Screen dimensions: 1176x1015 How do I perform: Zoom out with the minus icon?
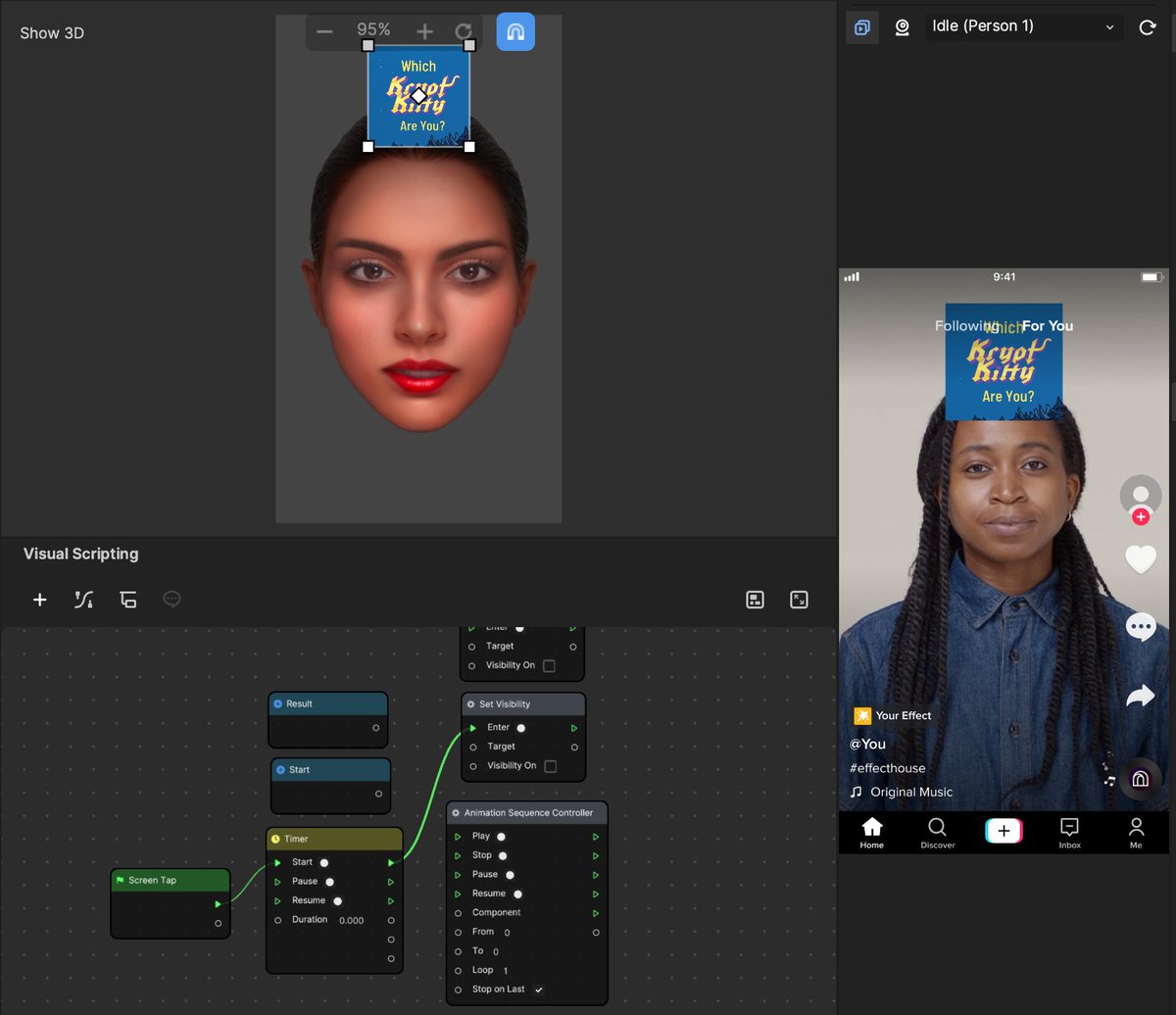324,32
